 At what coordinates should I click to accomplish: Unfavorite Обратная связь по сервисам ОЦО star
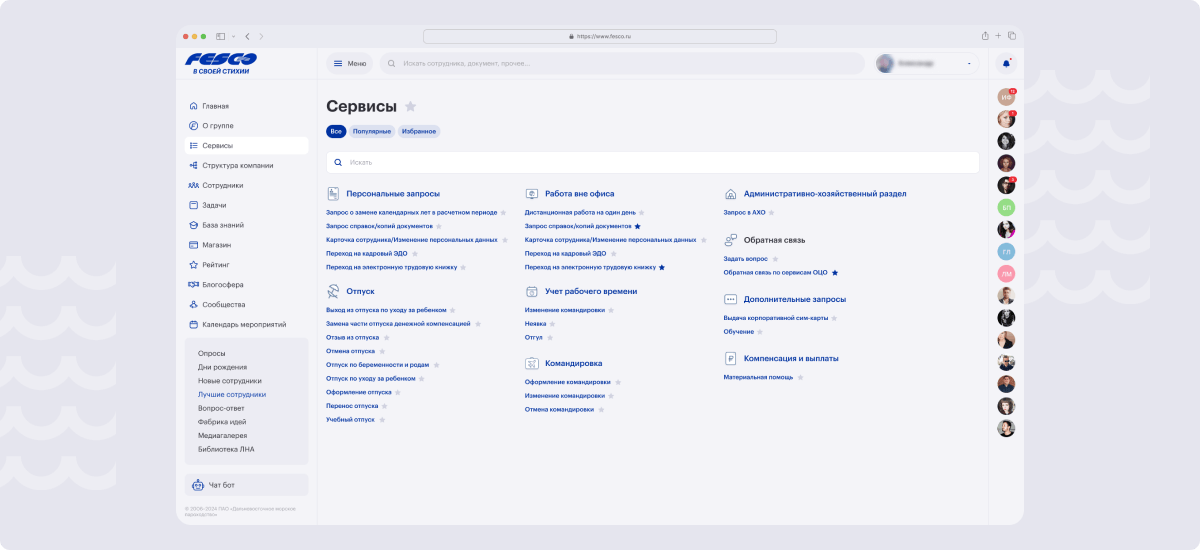[x=835, y=272]
